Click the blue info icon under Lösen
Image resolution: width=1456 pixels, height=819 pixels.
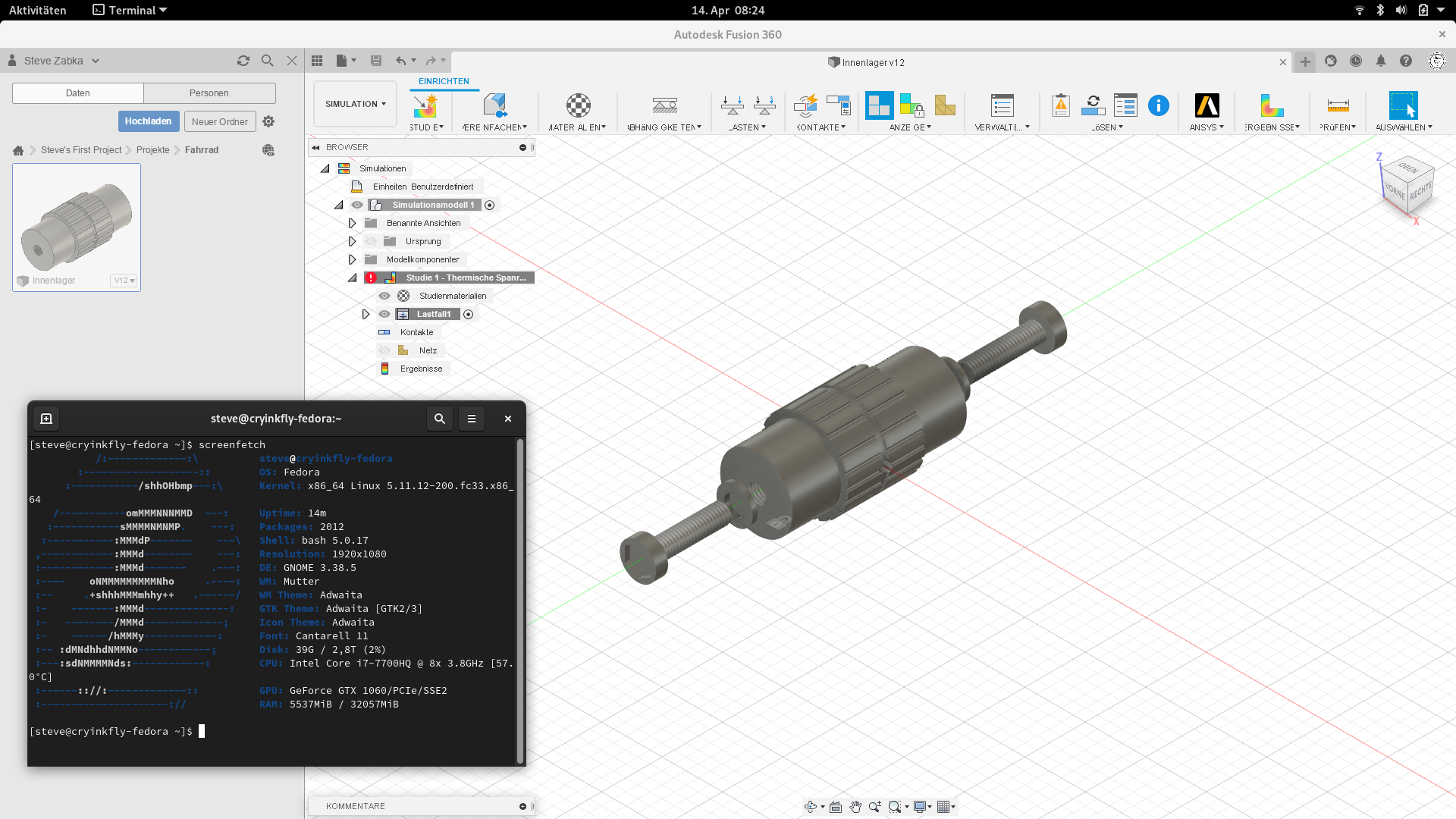coord(1158,106)
